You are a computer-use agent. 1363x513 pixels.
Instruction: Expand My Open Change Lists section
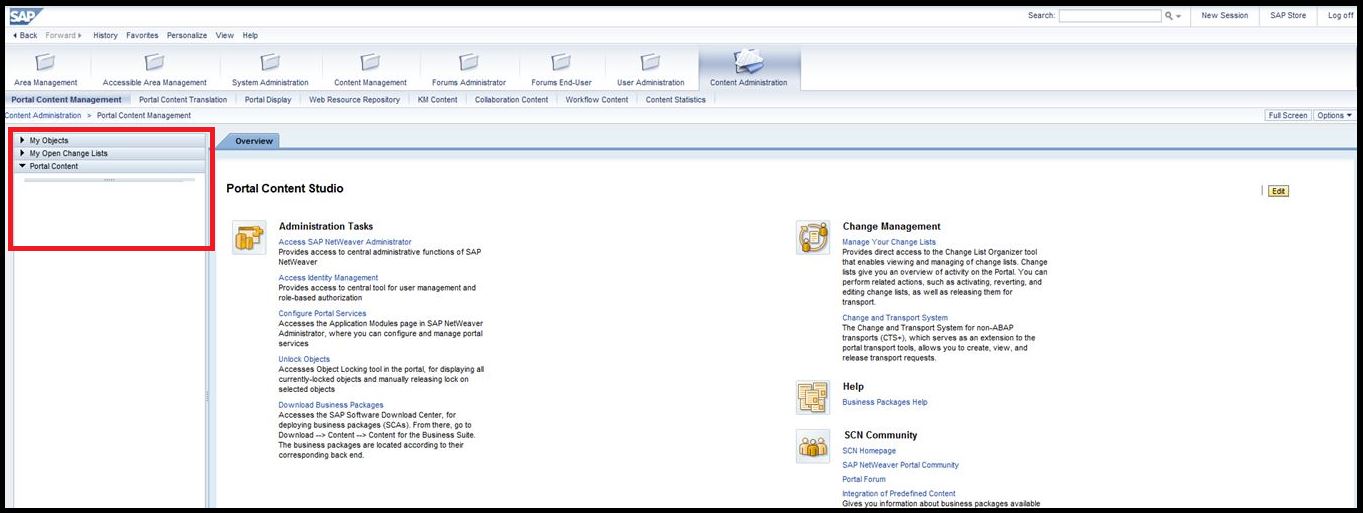[x=22, y=153]
